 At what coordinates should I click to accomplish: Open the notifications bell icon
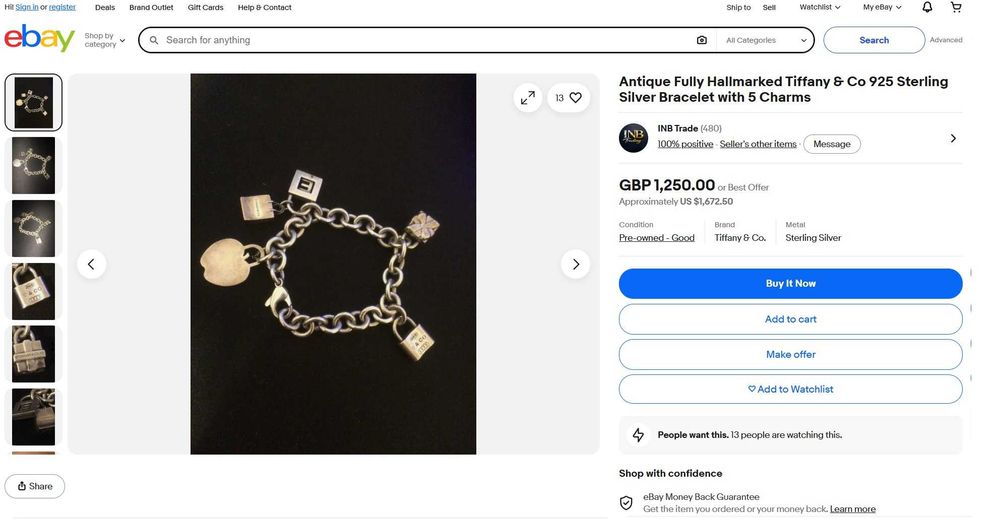click(927, 7)
